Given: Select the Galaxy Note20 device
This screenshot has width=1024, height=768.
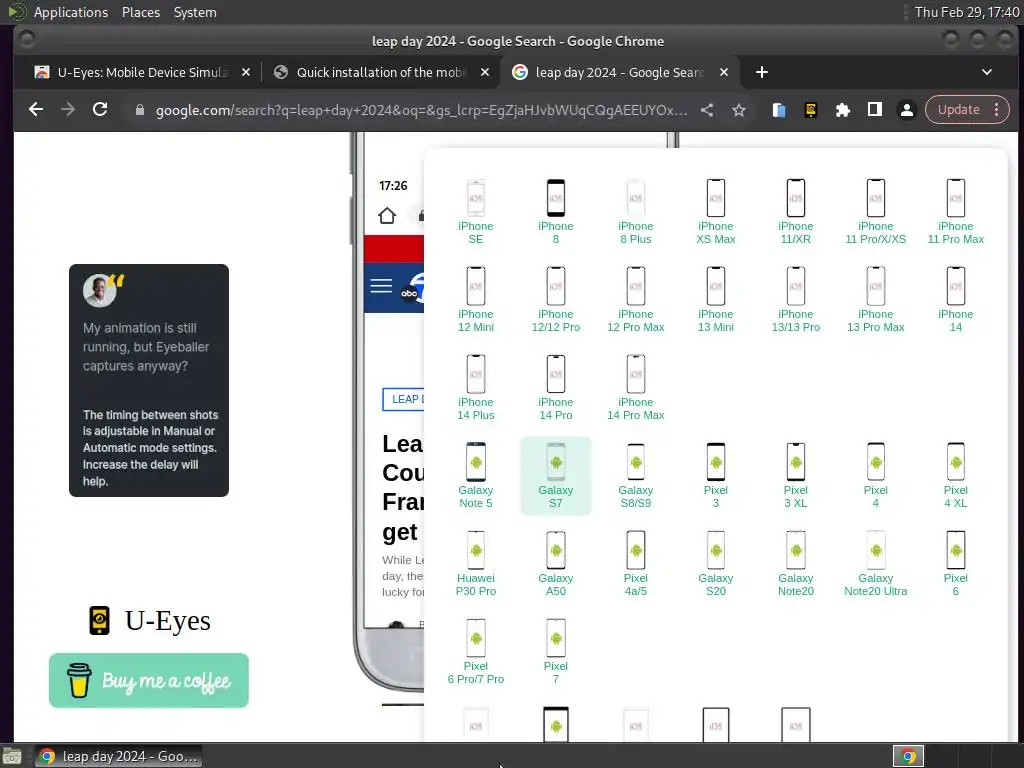Looking at the screenshot, I should coord(795,564).
